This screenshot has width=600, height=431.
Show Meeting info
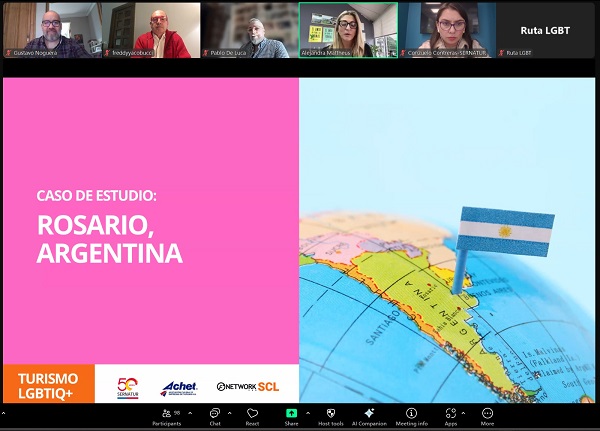411,414
